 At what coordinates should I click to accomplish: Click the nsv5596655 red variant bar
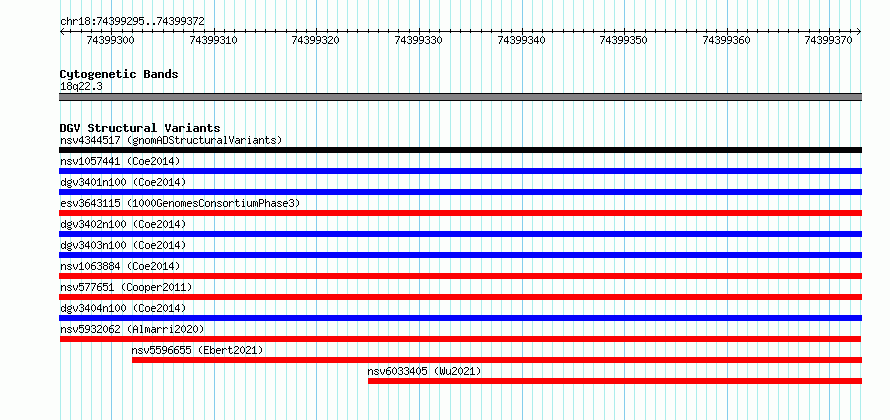[497, 360]
